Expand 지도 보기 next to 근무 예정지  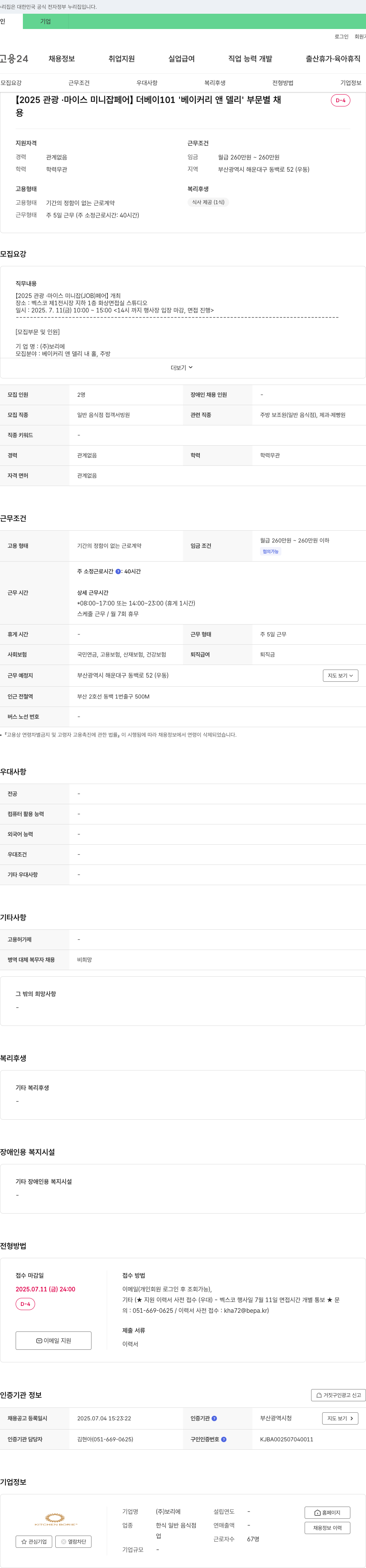(x=340, y=676)
